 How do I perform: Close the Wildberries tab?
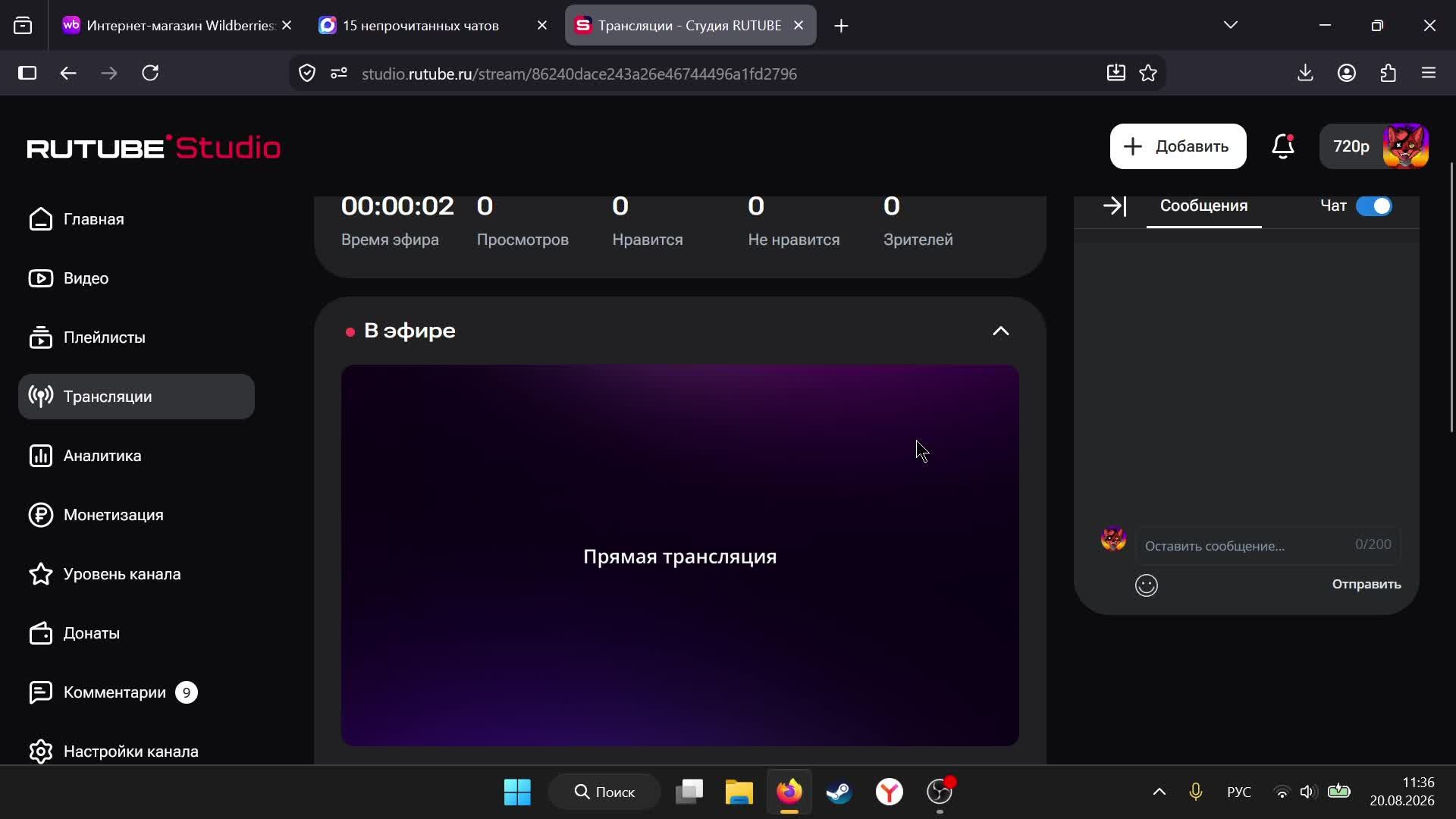click(x=287, y=26)
